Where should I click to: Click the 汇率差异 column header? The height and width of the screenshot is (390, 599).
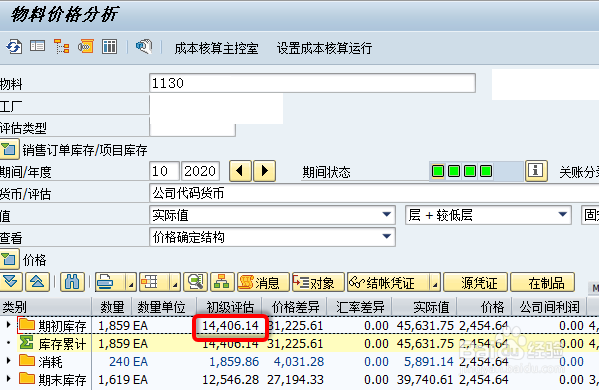pyautogui.click(x=359, y=307)
